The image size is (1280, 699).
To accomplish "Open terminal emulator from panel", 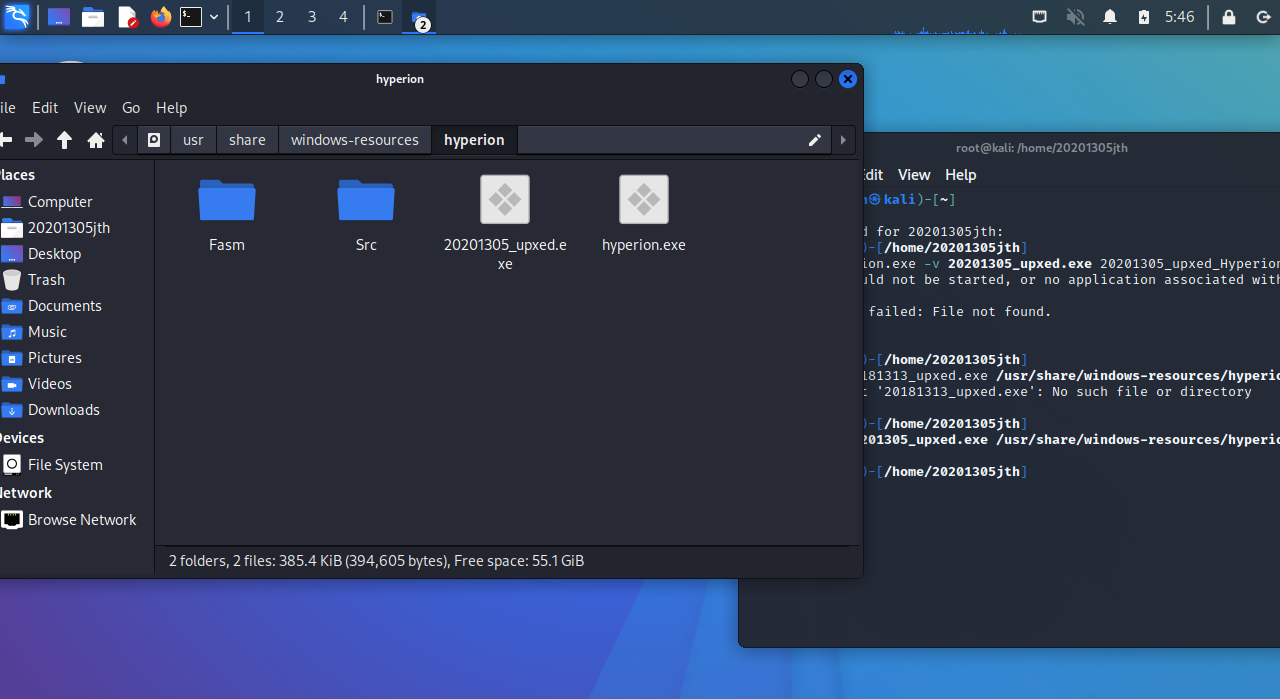I will point(191,17).
